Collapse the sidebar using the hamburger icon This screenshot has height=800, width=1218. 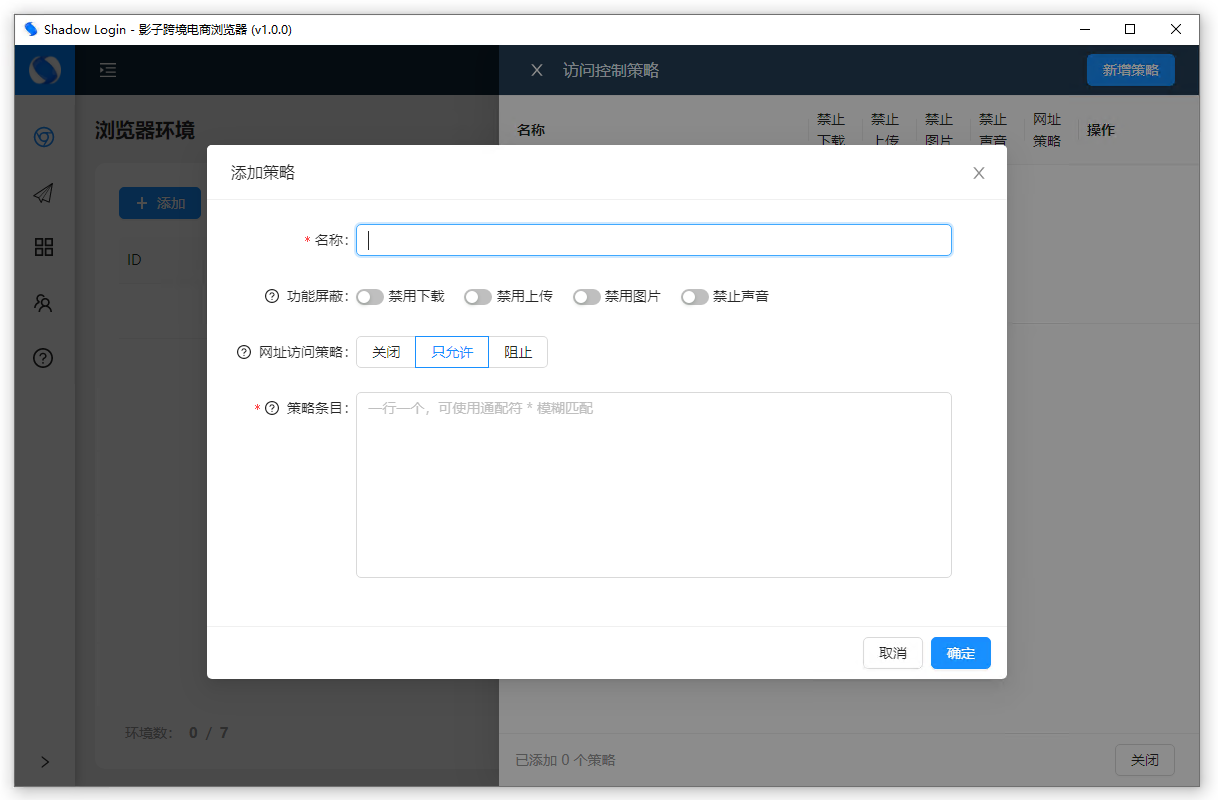107,70
